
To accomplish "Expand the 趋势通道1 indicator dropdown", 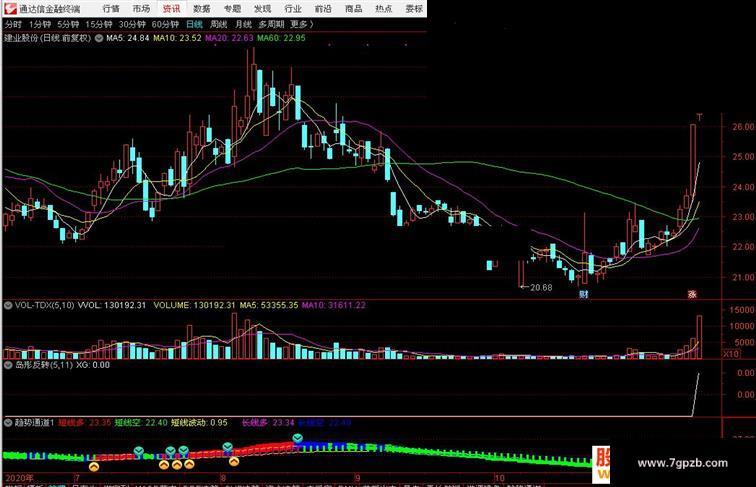I will click(8, 423).
